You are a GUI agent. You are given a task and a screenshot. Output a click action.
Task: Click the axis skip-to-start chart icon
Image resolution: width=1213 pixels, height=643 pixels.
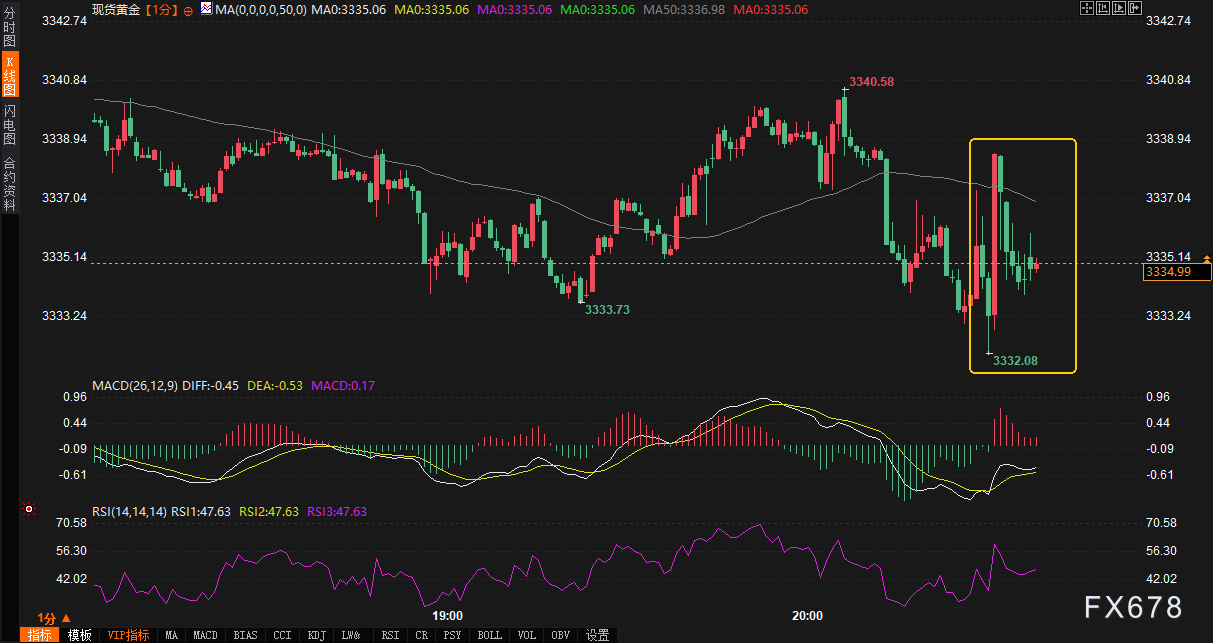point(1102,8)
